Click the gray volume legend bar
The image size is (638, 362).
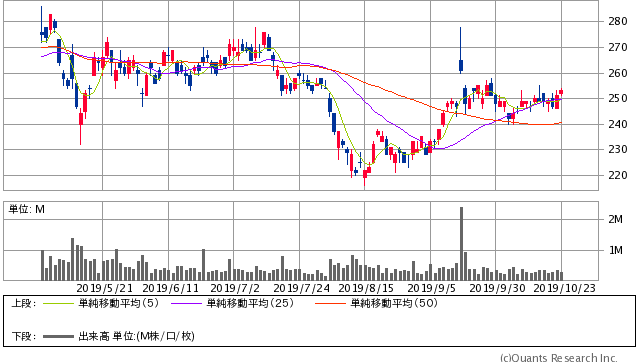(x=58, y=336)
